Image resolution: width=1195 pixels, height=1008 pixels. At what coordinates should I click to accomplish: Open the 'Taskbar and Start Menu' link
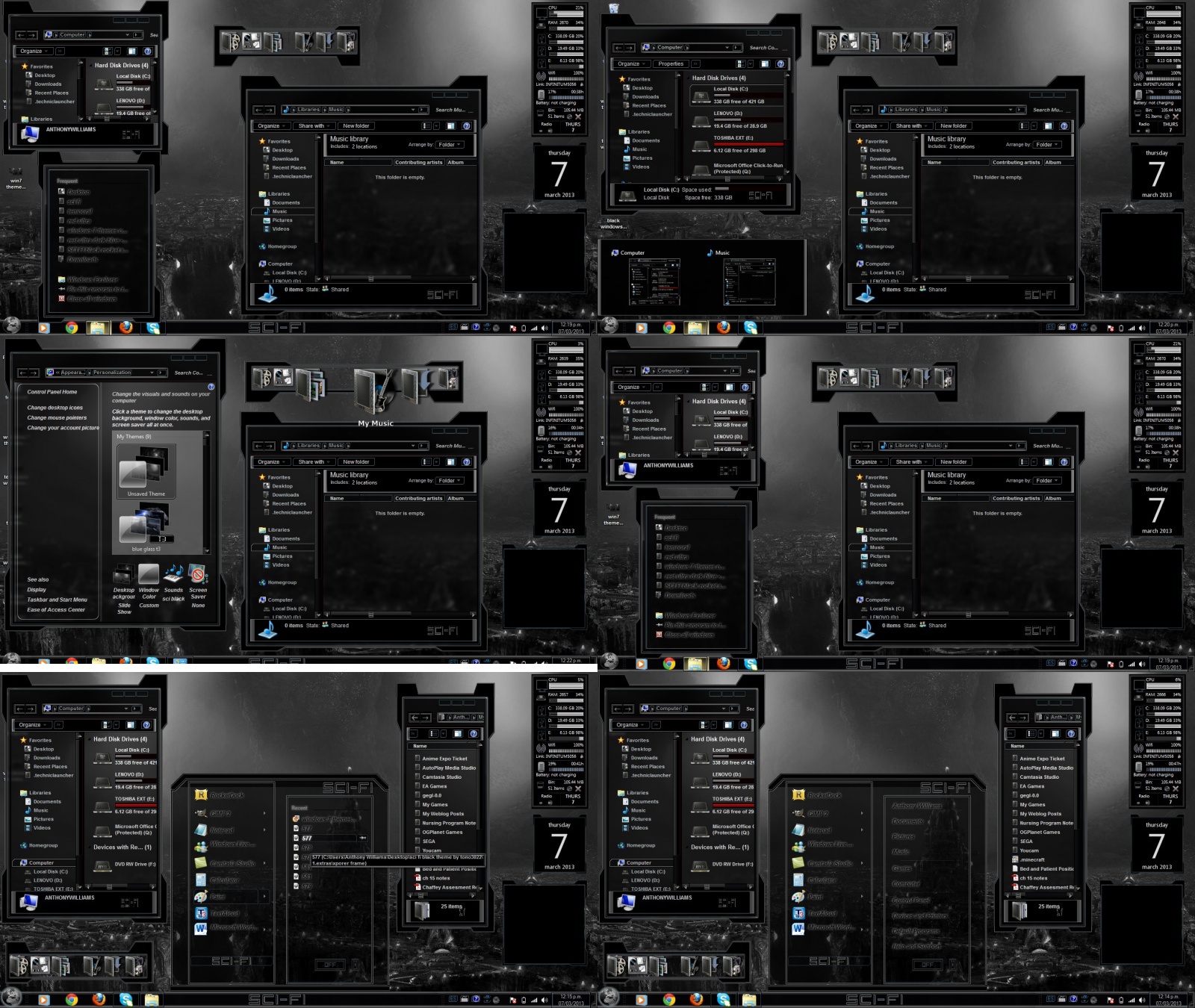pyautogui.click(x=57, y=600)
